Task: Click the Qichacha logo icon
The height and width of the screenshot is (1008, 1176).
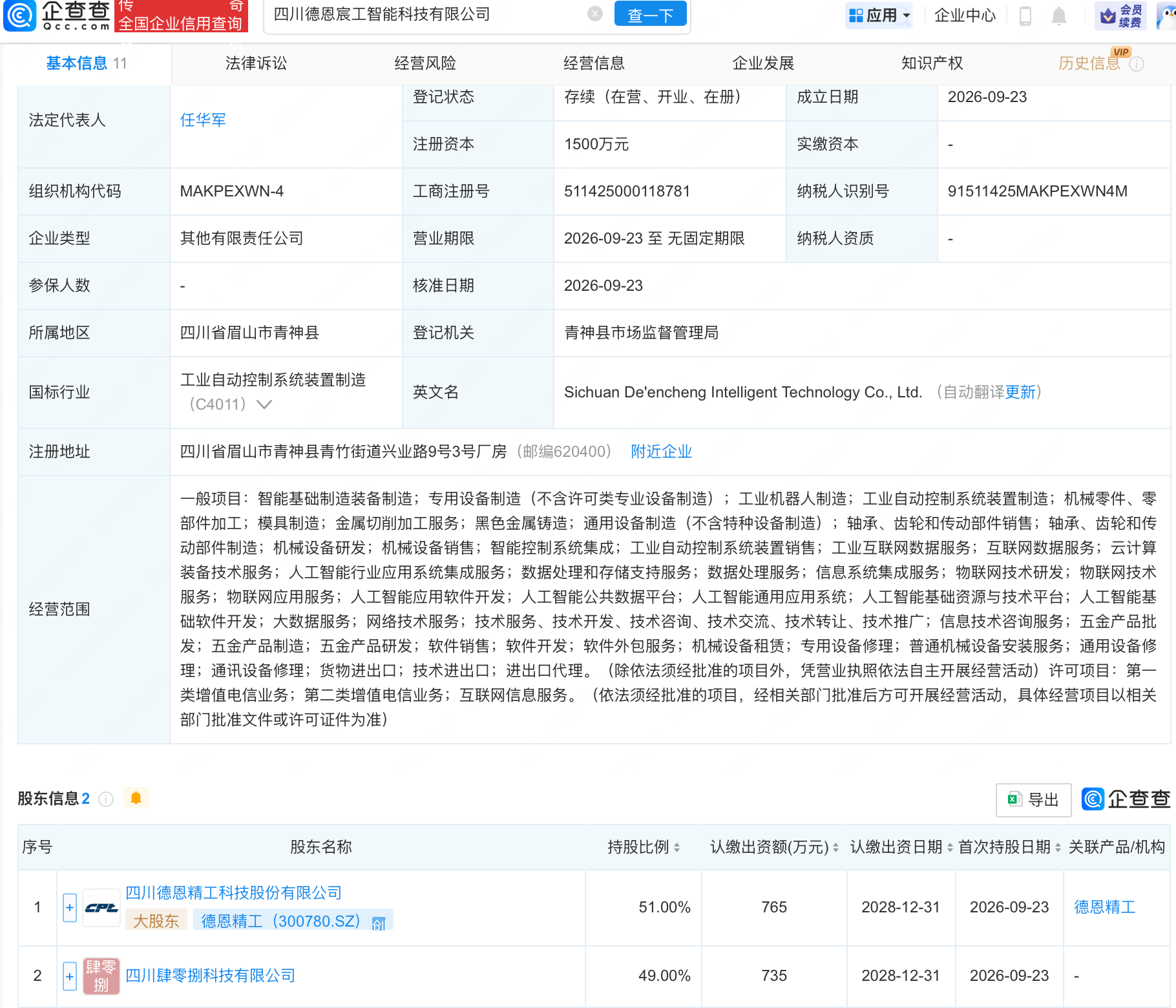Action: coord(19,16)
